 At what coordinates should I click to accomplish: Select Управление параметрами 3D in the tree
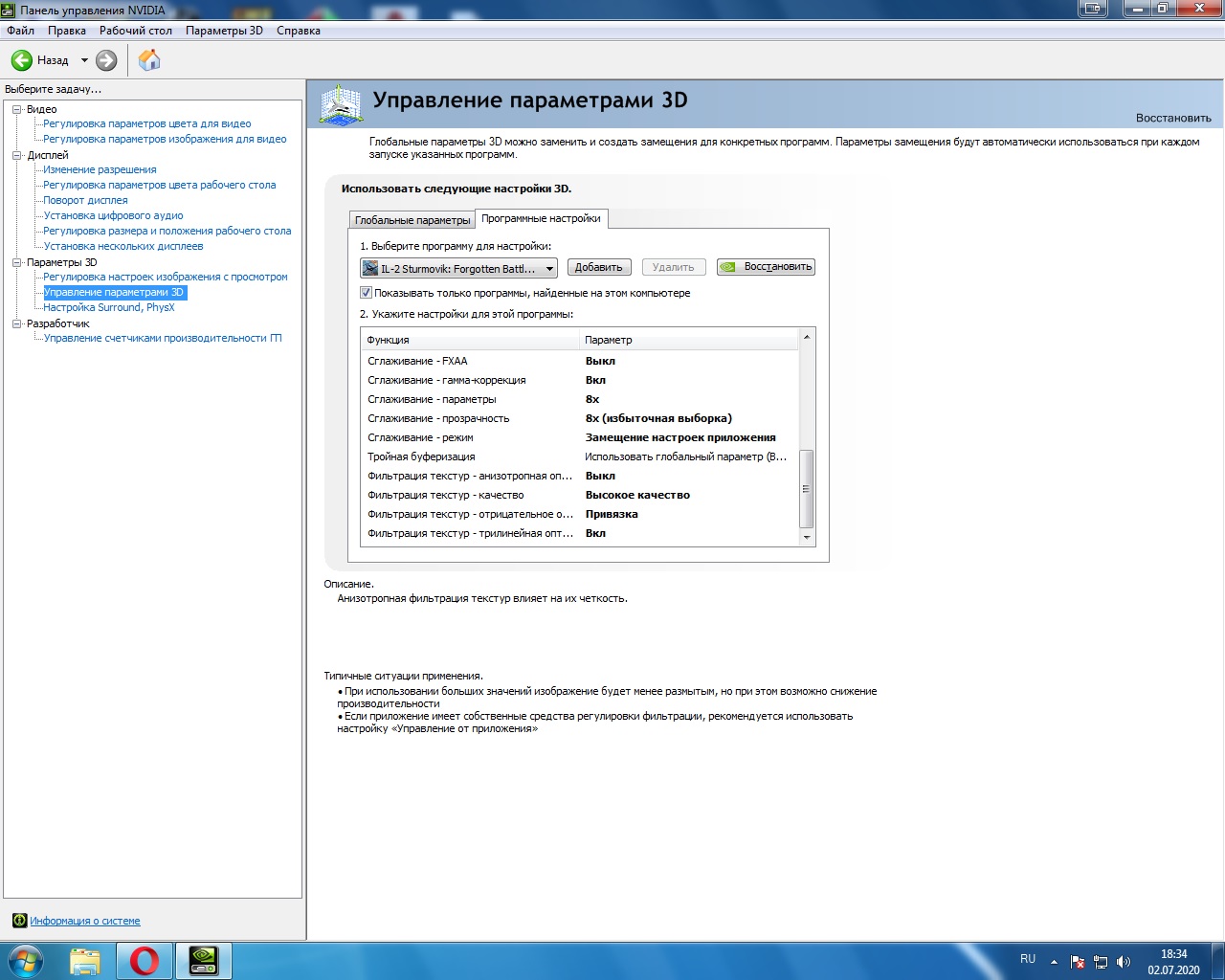(114, 292)
